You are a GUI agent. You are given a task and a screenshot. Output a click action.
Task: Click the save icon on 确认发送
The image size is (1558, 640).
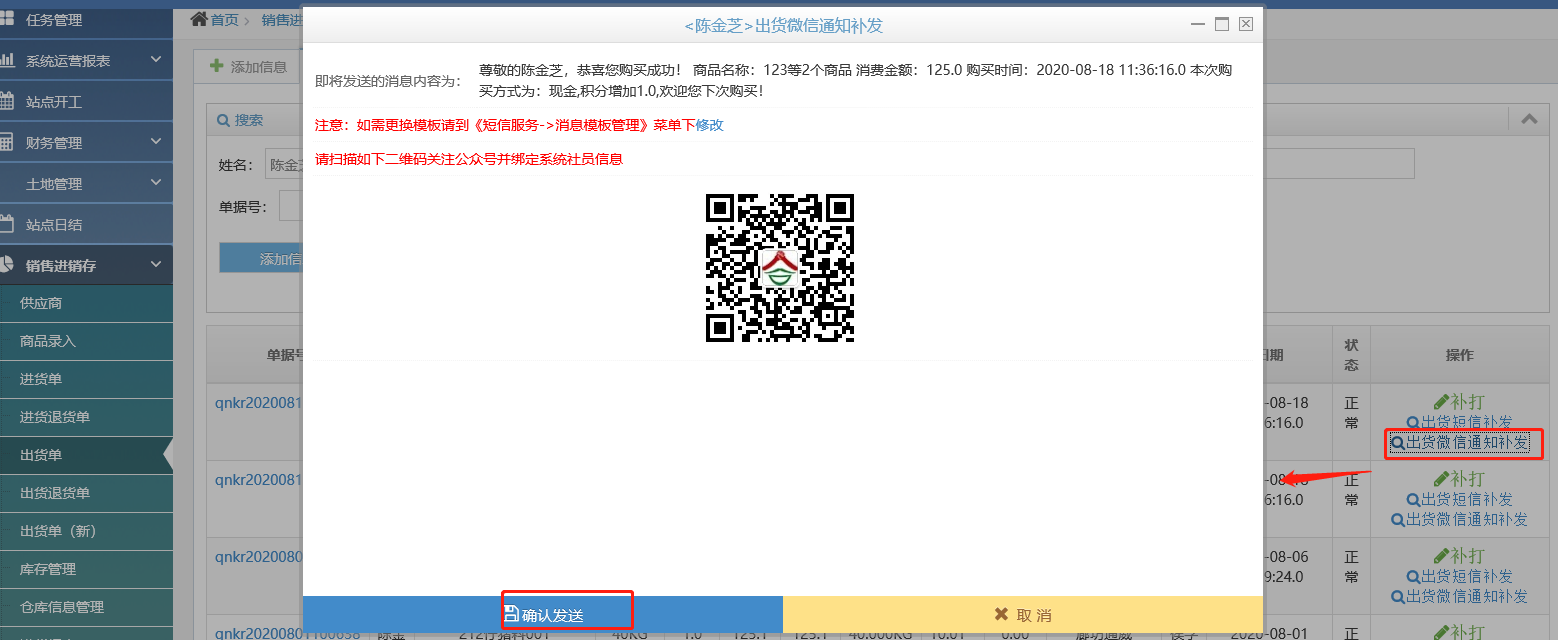pyautogui.click(x=511, y=614)
